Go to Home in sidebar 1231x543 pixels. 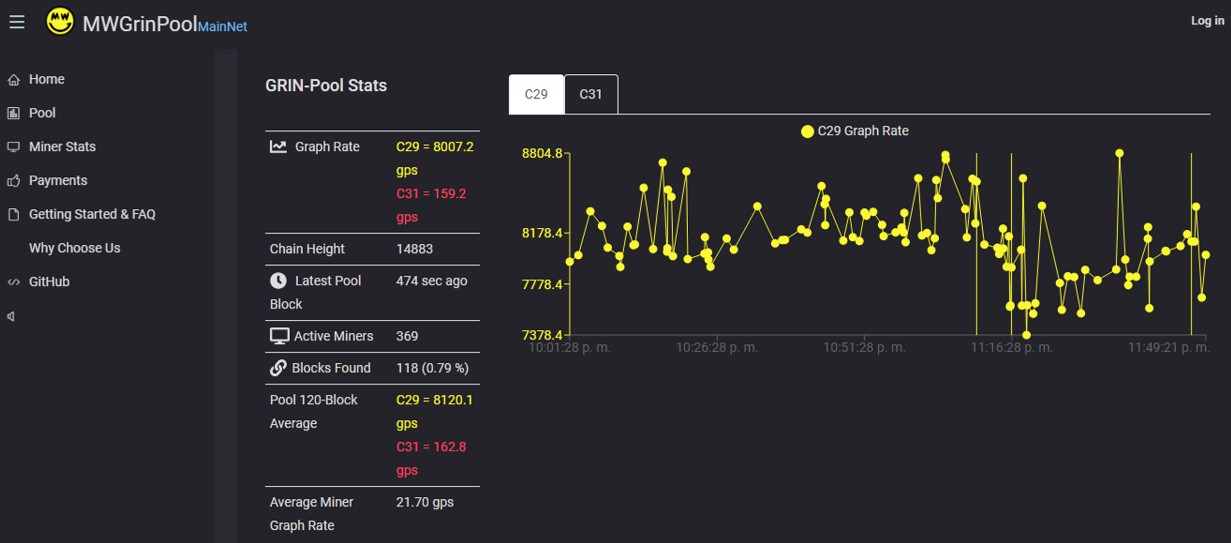(47, 79)
